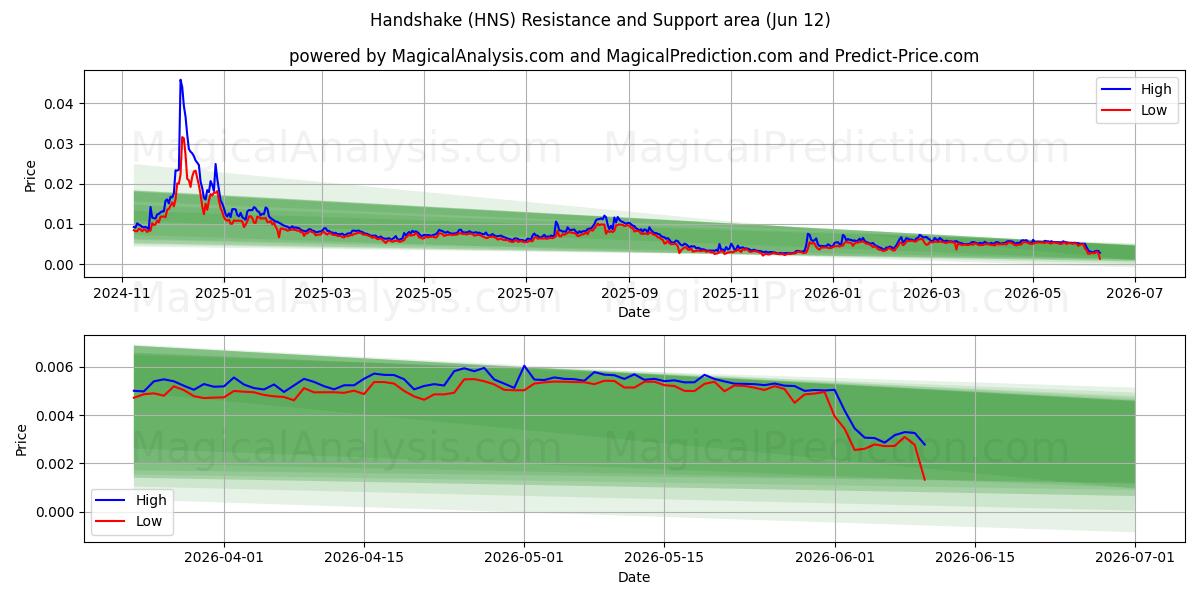This screenshot has width=1200, height=600.
Task: Click the '2025-05' date tick label
Action: click(424, 293)
